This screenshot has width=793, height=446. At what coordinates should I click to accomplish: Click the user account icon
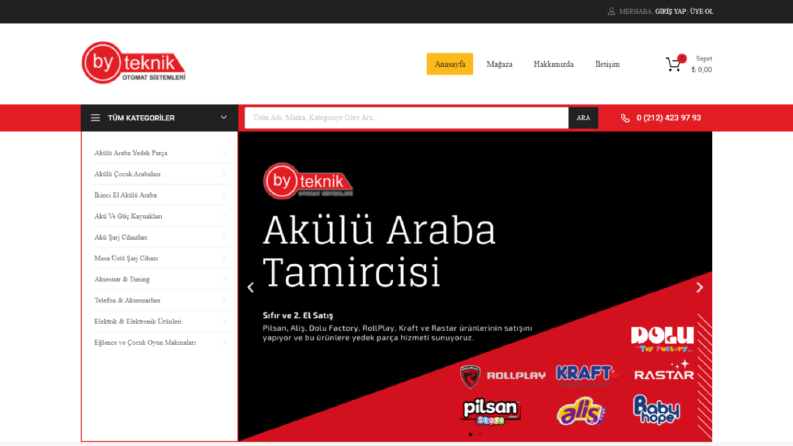point(611,11)
